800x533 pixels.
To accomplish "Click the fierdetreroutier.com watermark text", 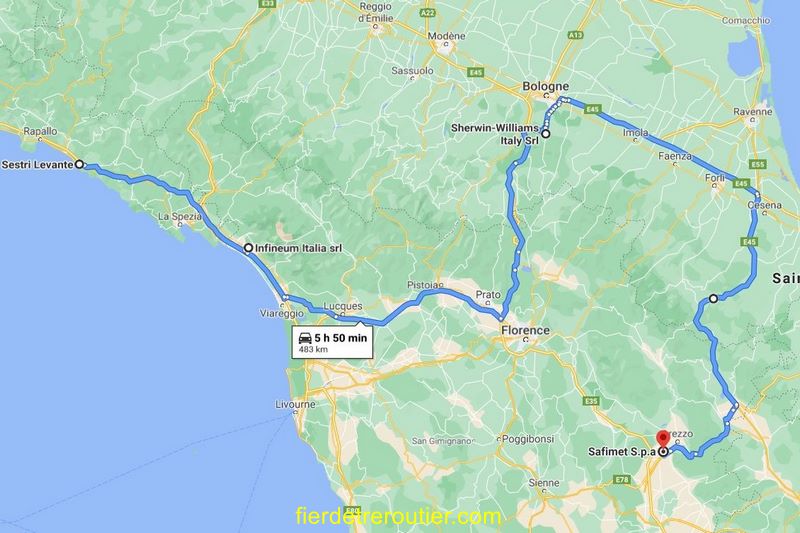I will tap(398, 517).
